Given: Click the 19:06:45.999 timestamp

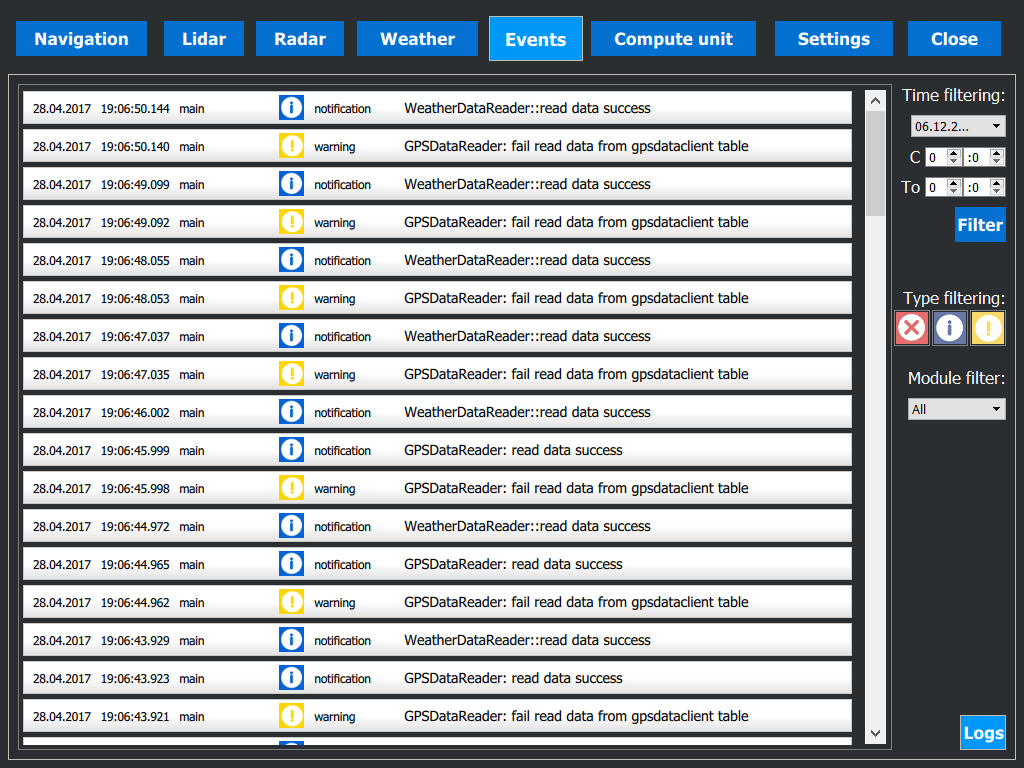Looking at the screenshot, I should (x=135, y=451).
